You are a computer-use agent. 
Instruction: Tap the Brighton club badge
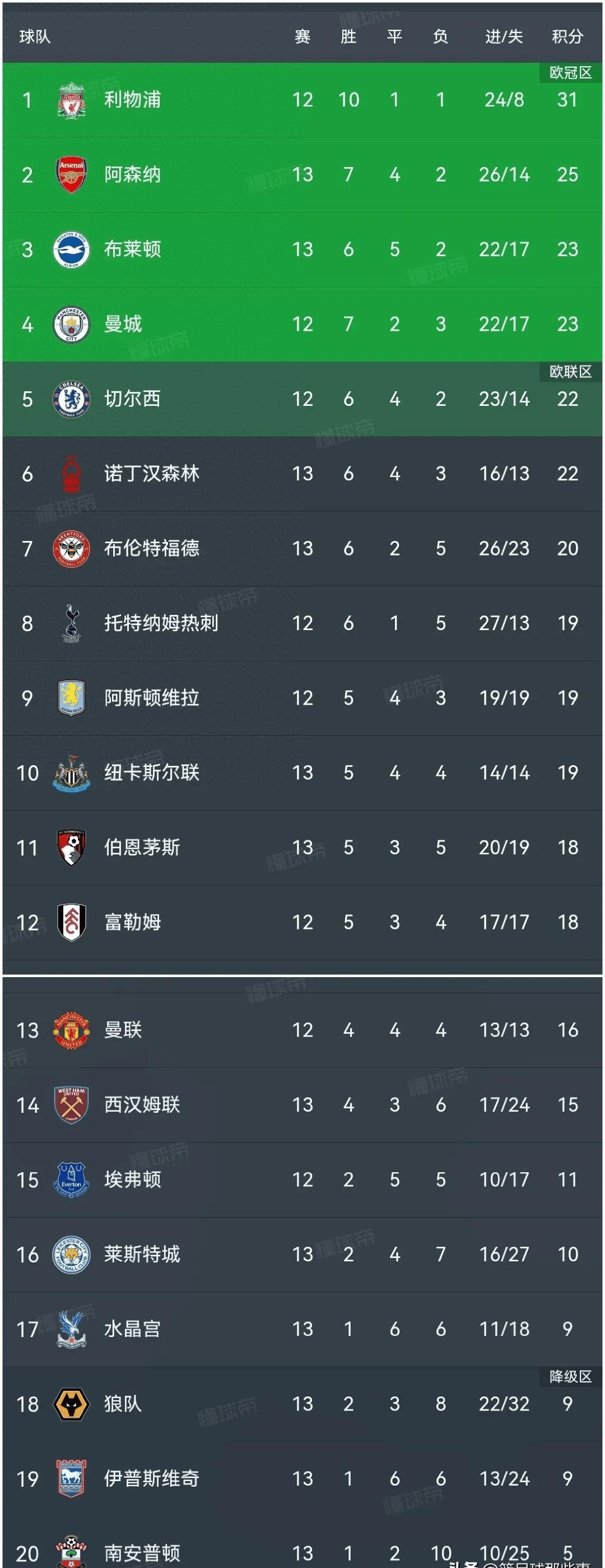[71, 249]
